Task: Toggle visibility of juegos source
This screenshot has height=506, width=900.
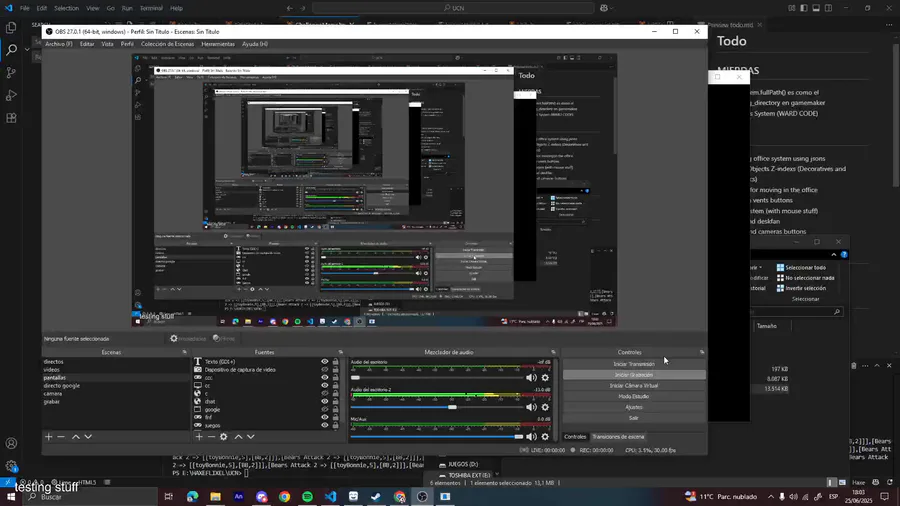Action: 325,425
